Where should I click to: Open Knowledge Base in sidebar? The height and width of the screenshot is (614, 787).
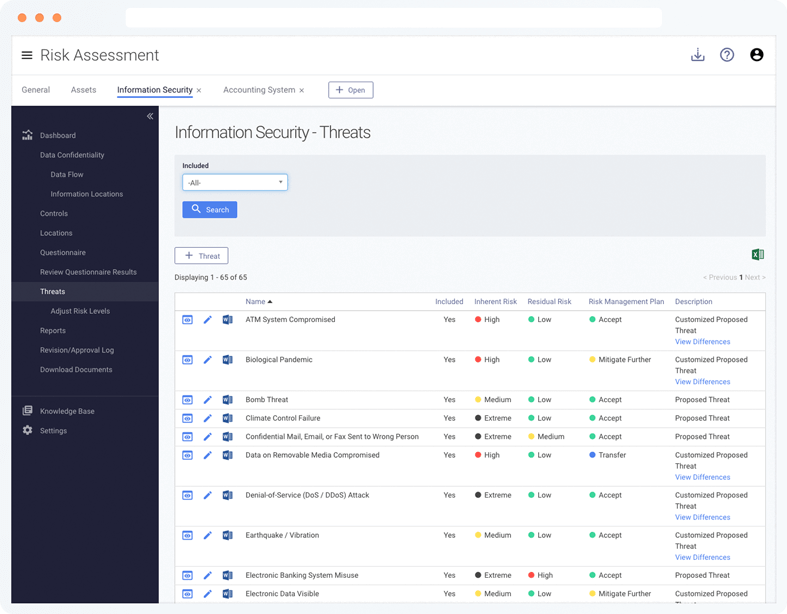(x=67, y=411)
